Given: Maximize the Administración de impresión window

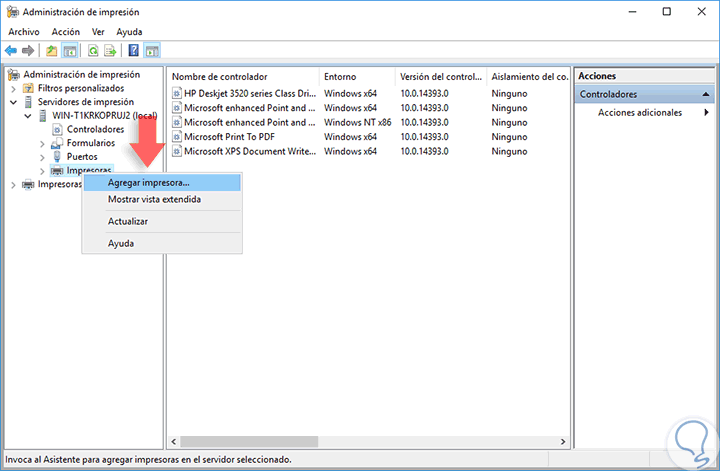Looking at the screenshot, I should point(667,11).
